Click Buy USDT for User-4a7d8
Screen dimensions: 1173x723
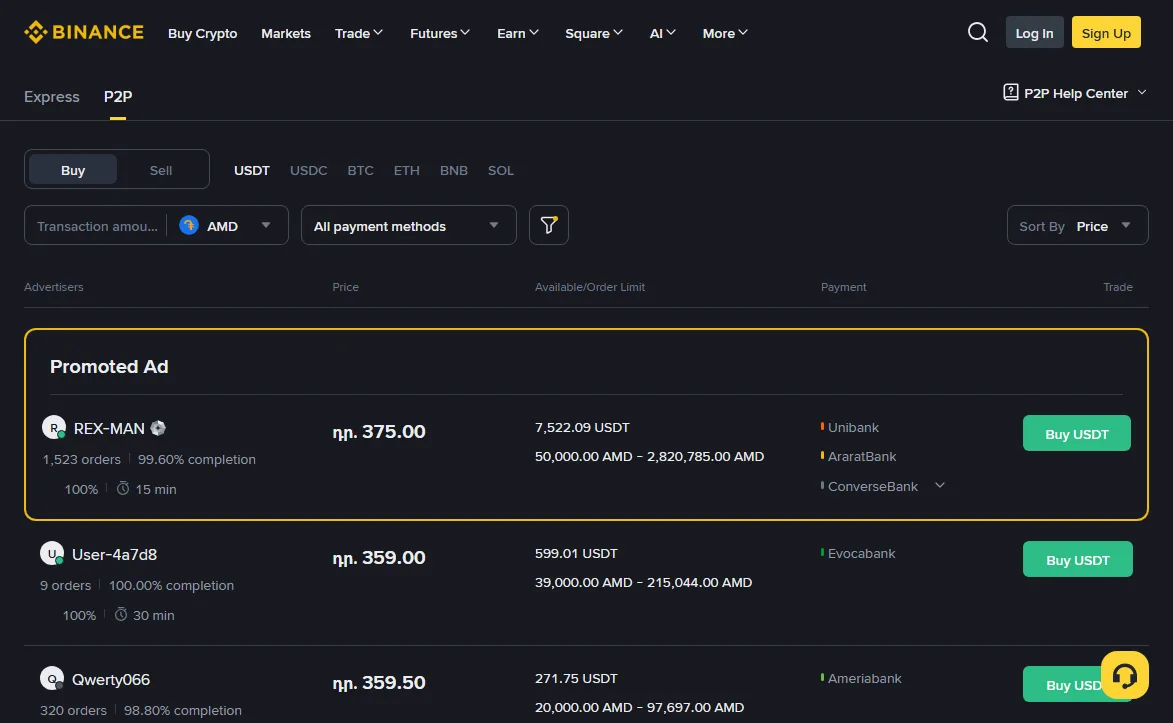click(x=1078, y=559)
